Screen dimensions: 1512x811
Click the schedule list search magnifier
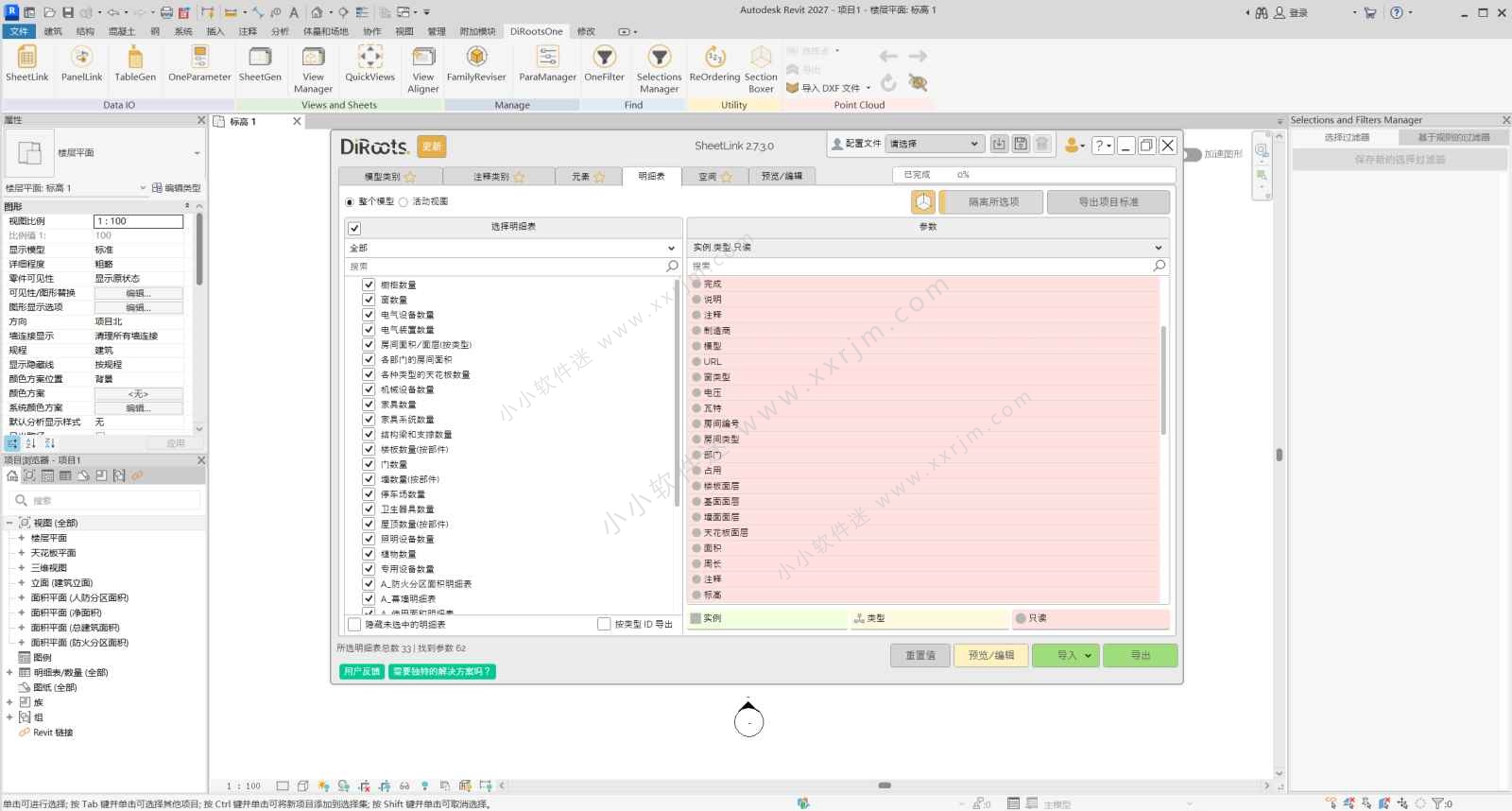[672, 267]
